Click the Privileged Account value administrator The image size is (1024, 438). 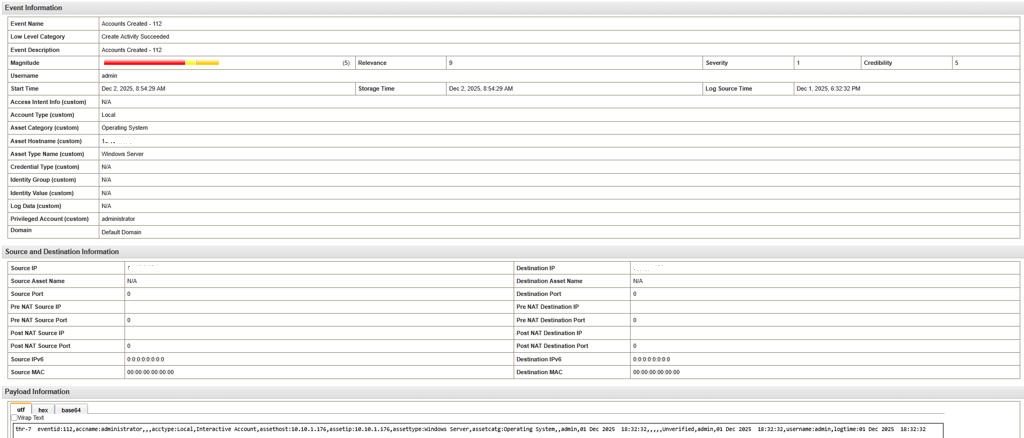[x=118, y=218]
